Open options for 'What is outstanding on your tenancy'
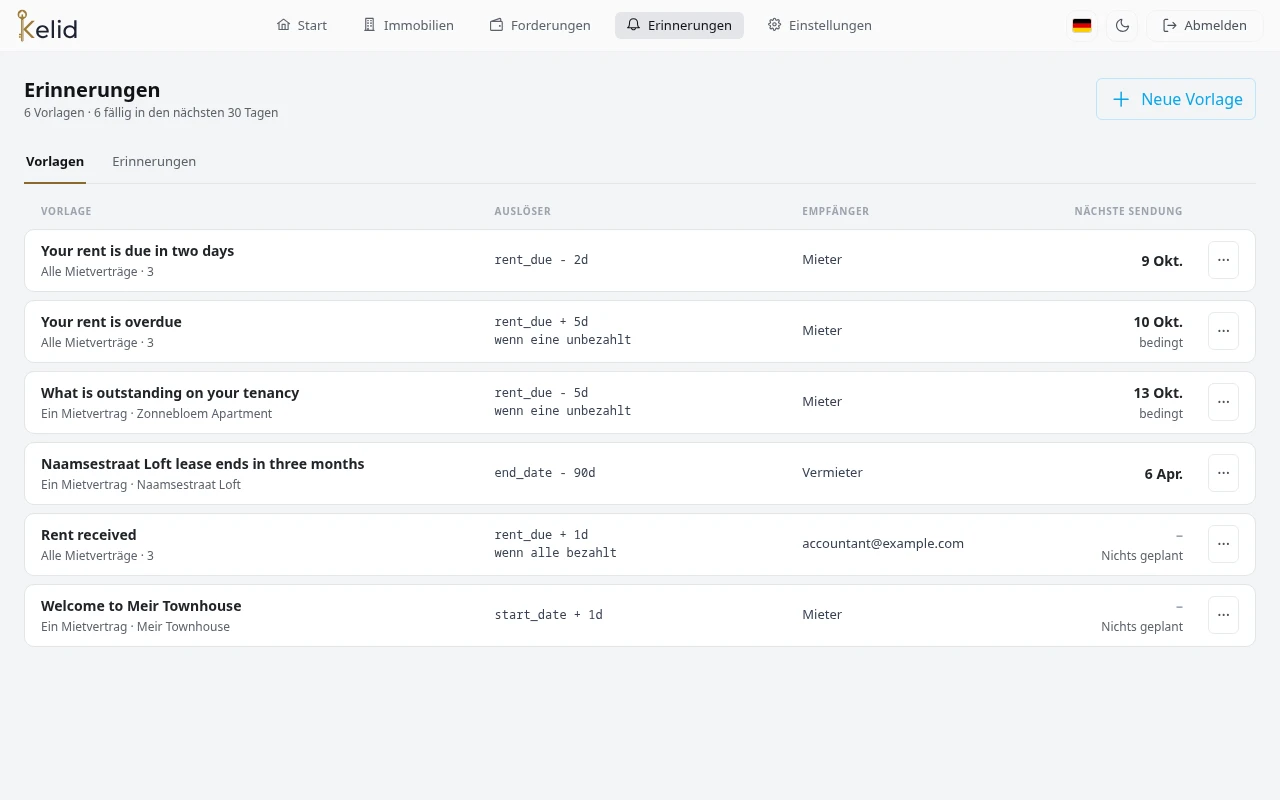Screen dimensions: 1280x800 pyautogui.click(x=1223, y=402)
